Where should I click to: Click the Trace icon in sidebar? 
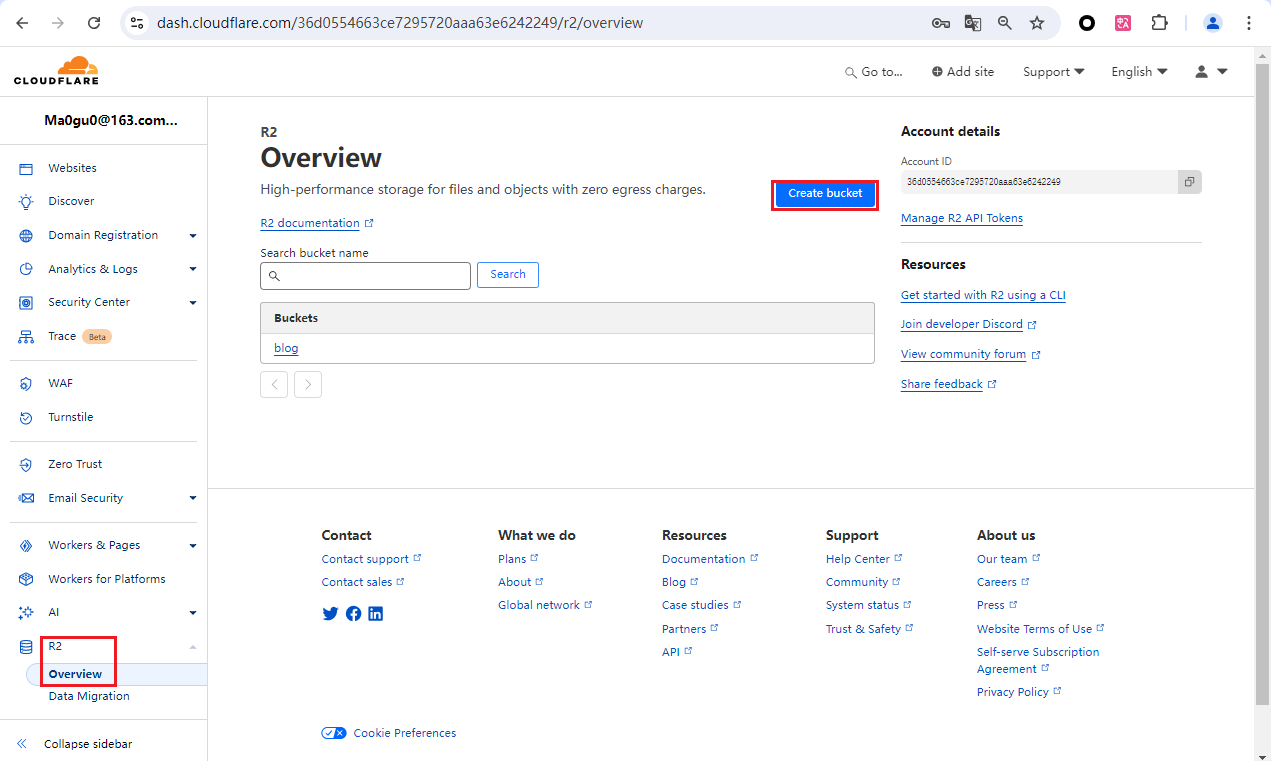point(26,337)
